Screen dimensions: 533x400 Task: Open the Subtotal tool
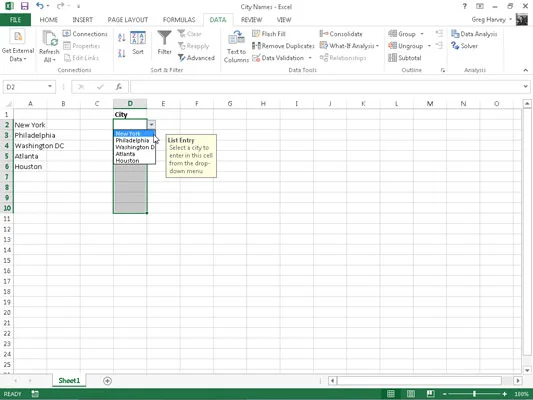click(405, 58)
